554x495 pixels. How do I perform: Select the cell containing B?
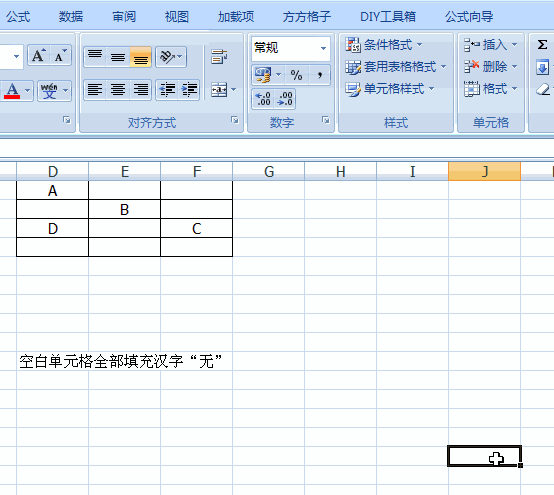124,210
